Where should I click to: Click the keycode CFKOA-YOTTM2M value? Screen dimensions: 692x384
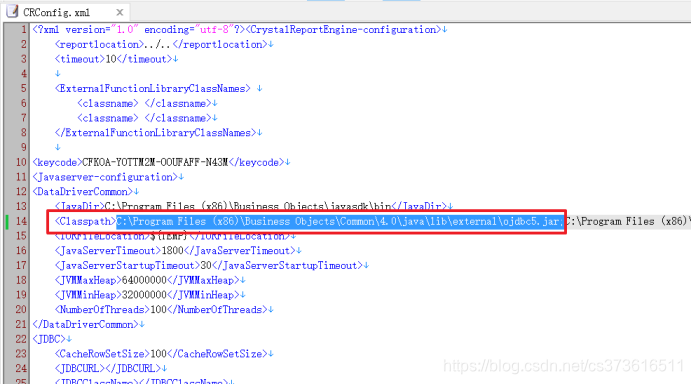tap(155, 162)
